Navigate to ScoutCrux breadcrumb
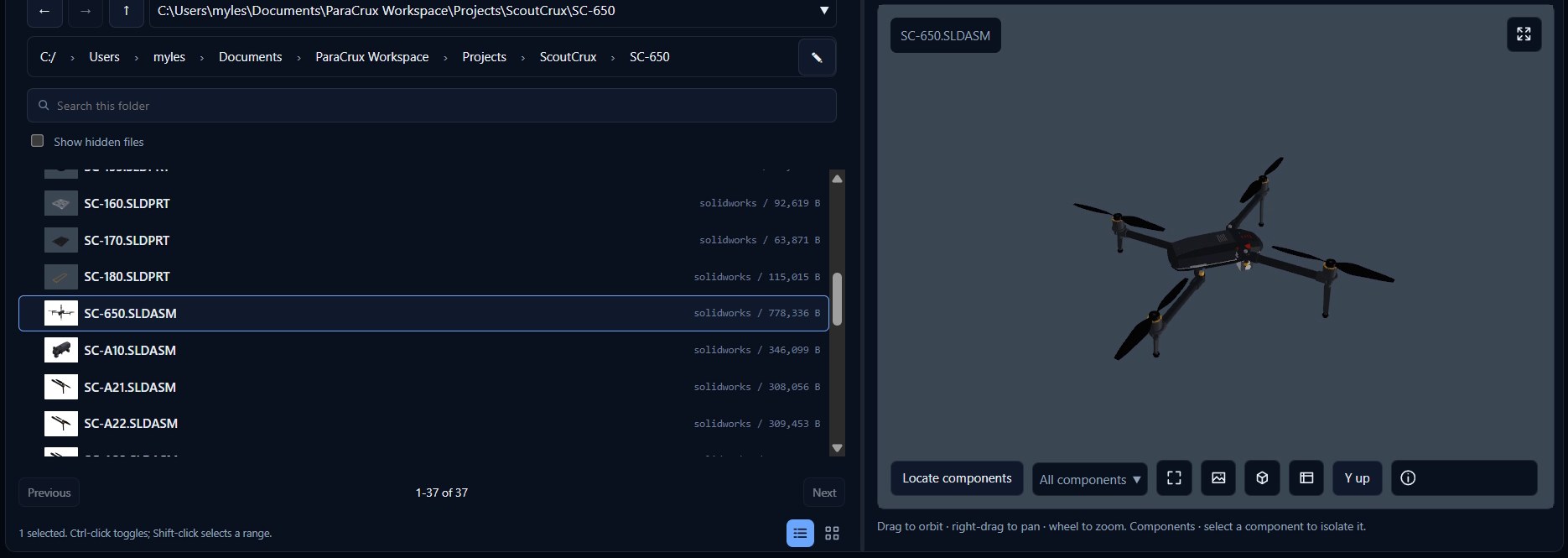1568x558 pixels. tap(568, 57)
